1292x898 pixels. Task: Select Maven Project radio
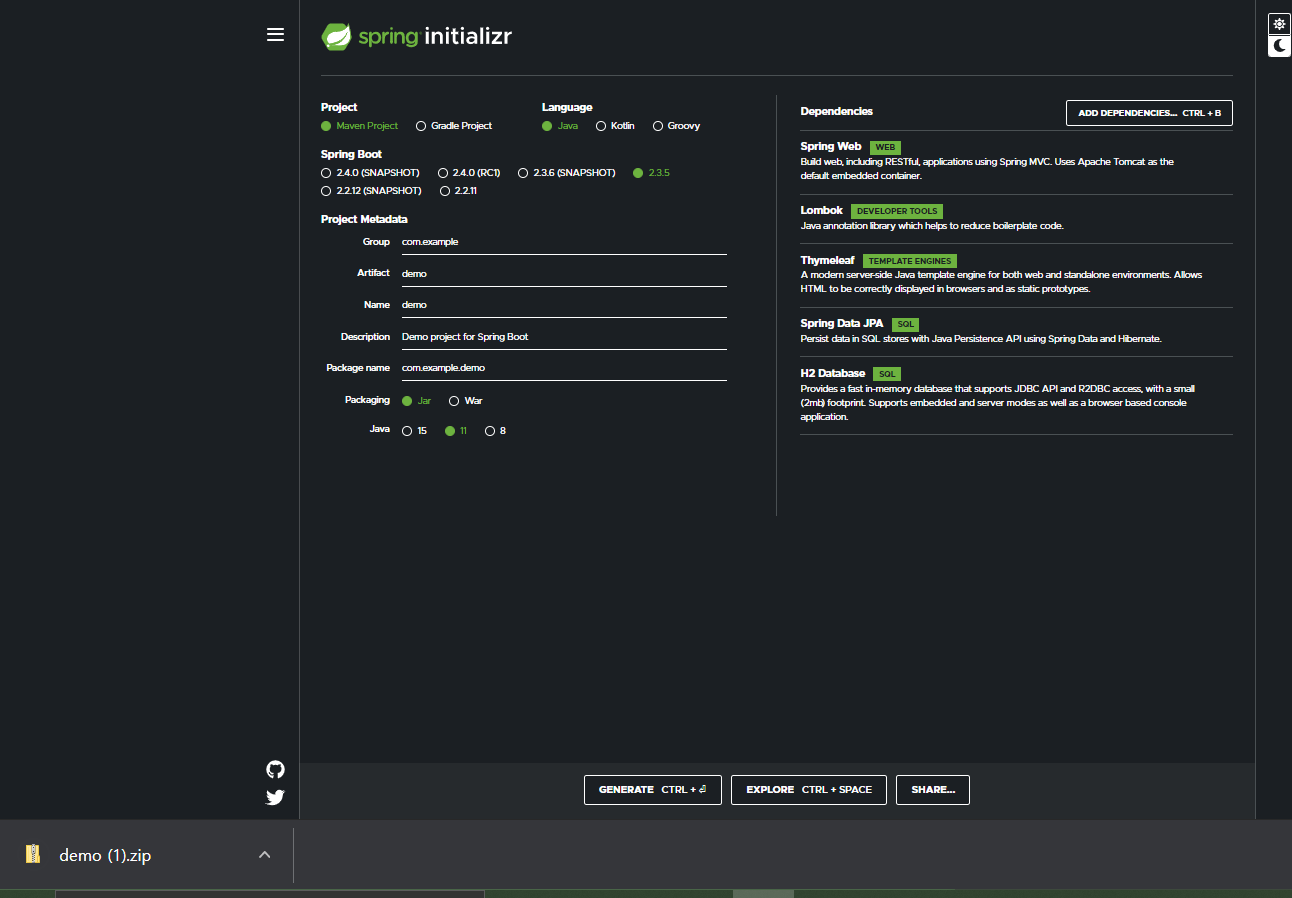click(359, 126)
